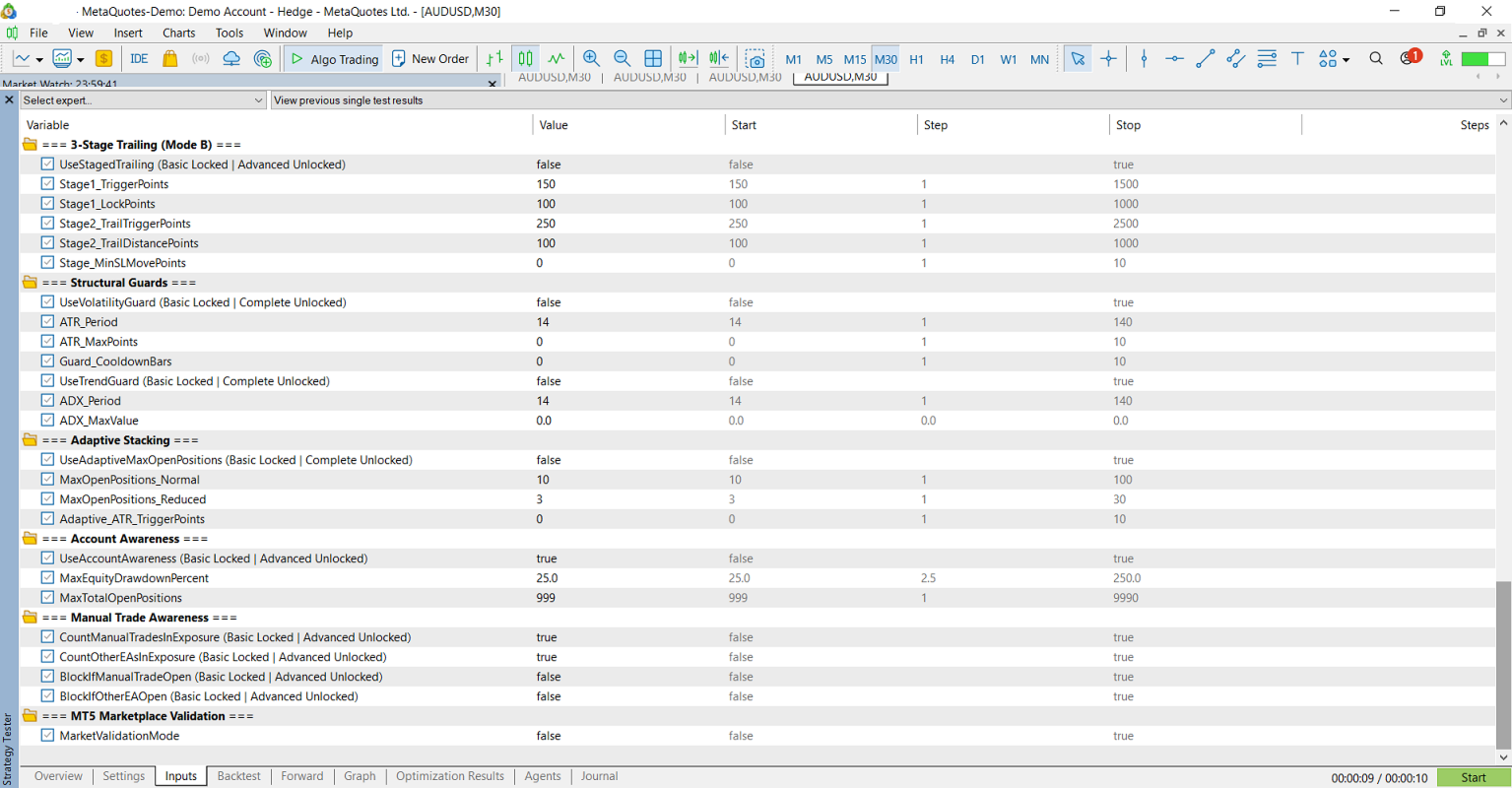Switch chart to candlesticks mode
Screen dimensions: 1512x788
click(x=526, y=59)
